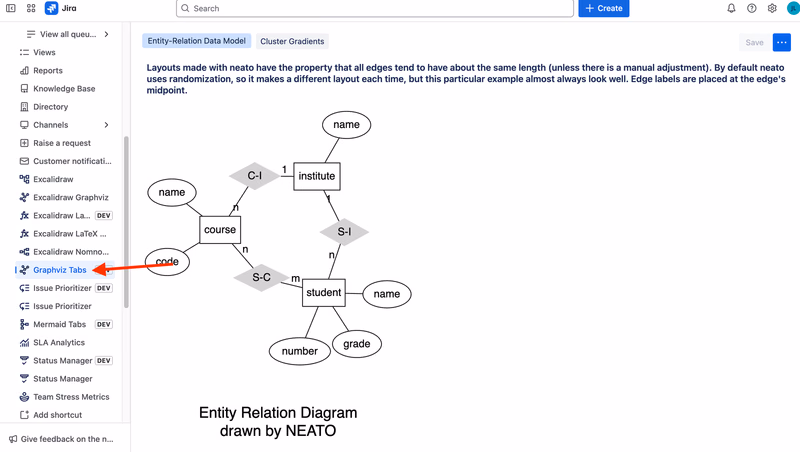Click the DEV badge beside Mermaid Tabs
The width and height of the screenshot is (800, 452).
(104, 324)
